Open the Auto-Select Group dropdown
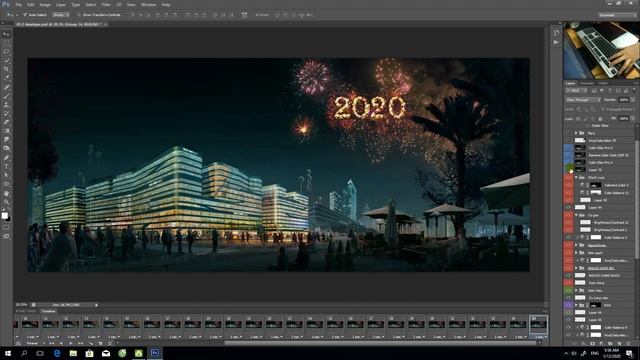 [x=61, y=15]
